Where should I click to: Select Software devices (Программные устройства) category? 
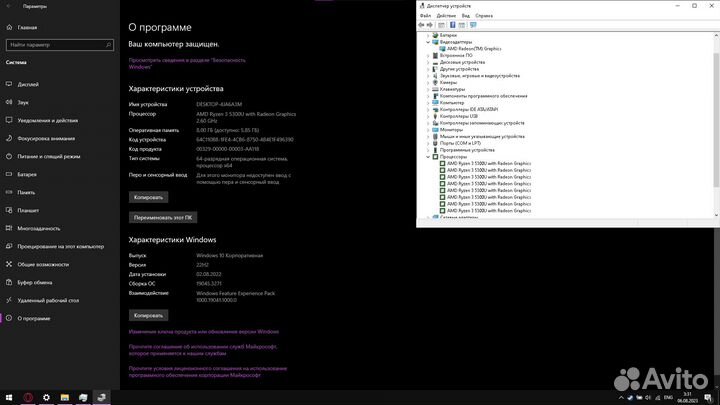[467, 150]
